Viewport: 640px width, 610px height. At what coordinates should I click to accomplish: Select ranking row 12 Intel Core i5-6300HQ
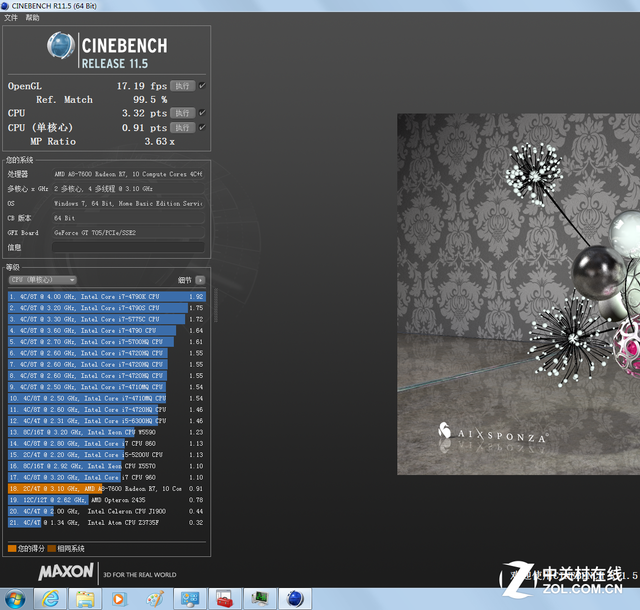(107, 421)
